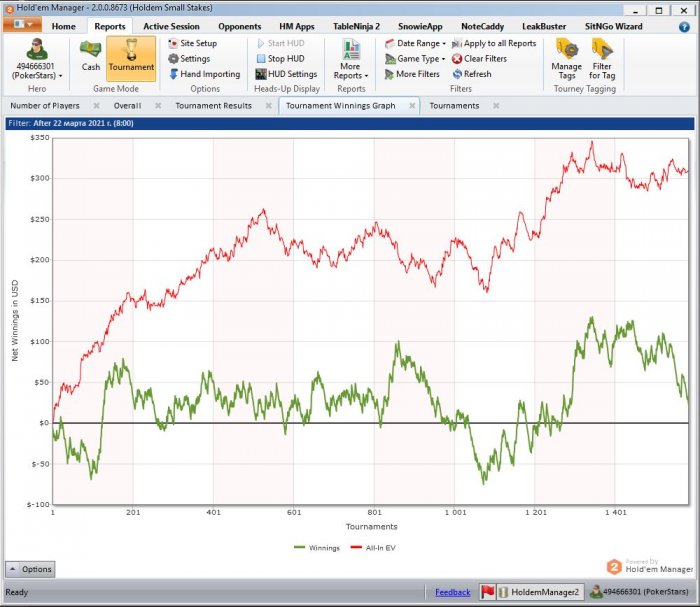This screenshot has height=607, width=700.
Task: Open Manage Tags
Action: (567, 59)
